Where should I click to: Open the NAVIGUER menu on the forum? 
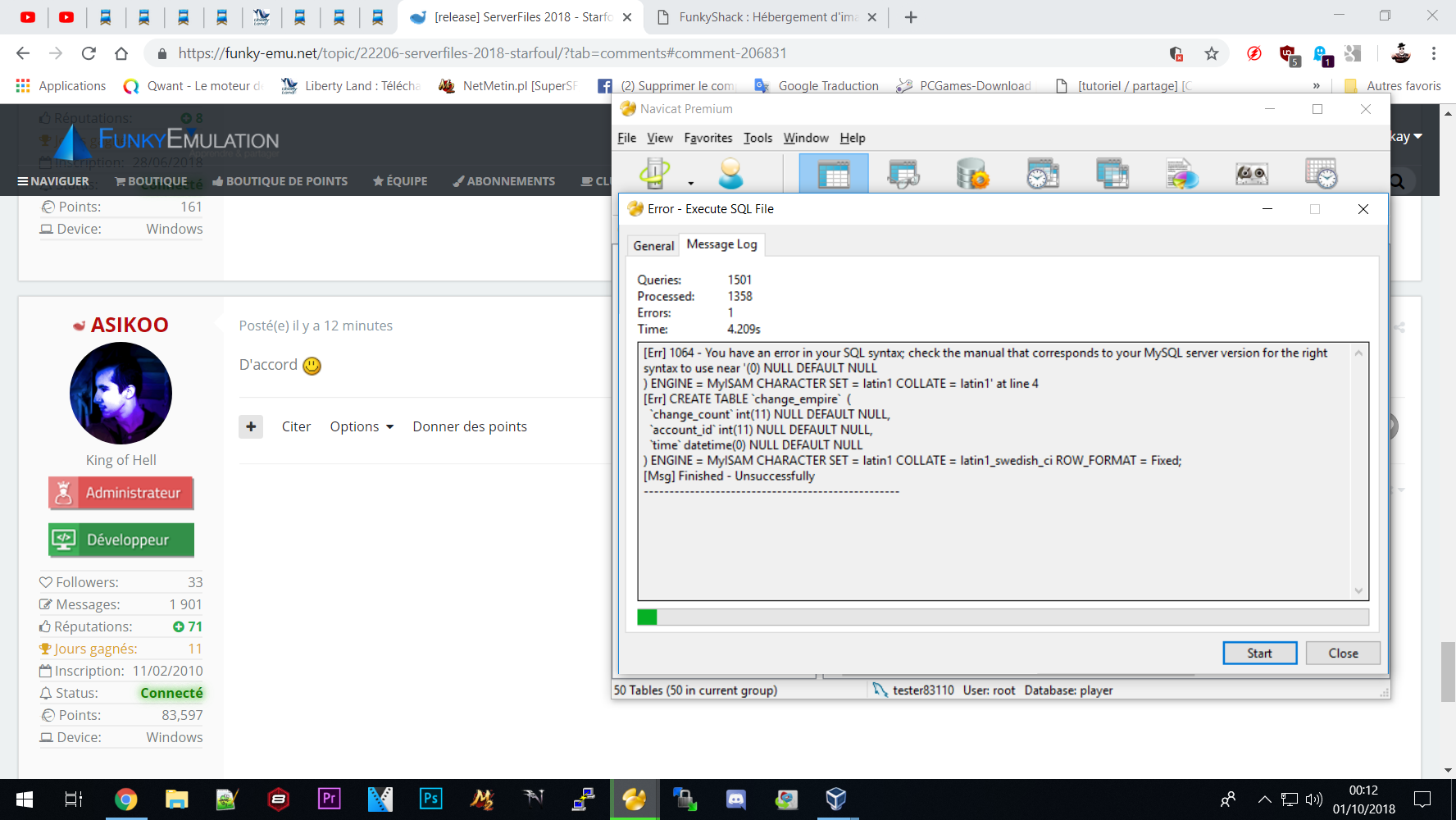53,181
